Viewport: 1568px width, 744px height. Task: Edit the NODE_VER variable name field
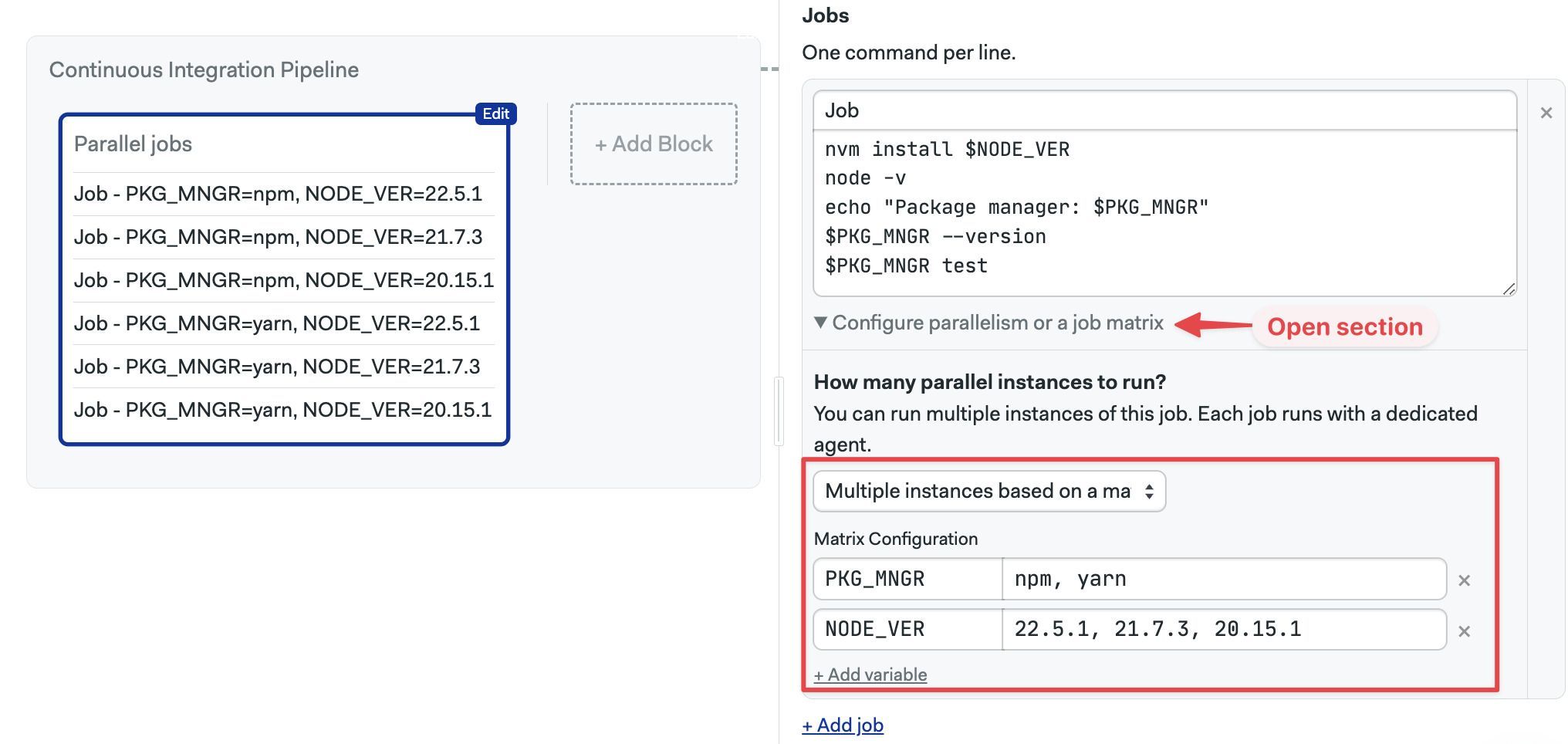tap(907, 630)
